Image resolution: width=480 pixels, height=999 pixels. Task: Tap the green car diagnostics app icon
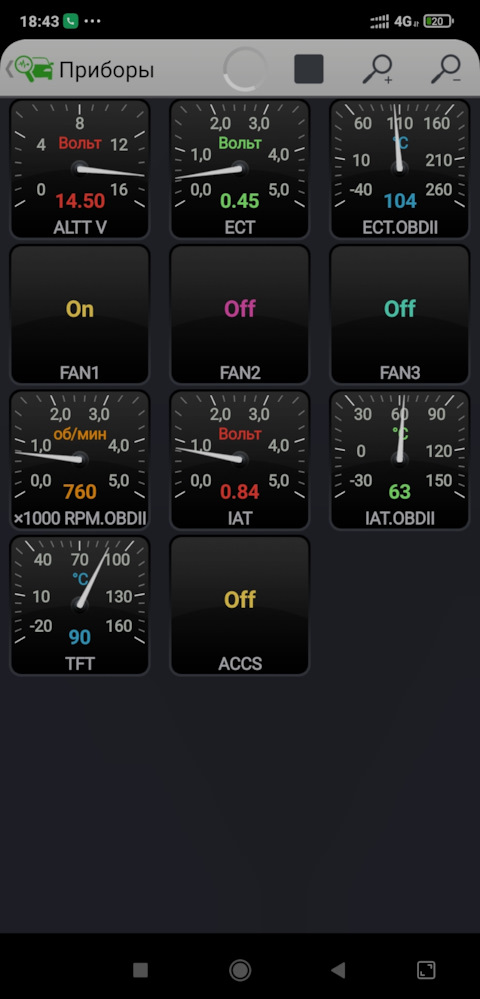34,69
